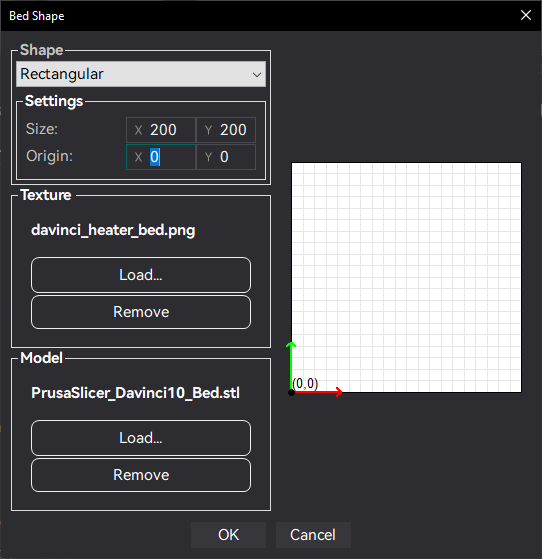Click the green Y axis arrow
Viewport: 542px width, 559px height.
point(291,365)
